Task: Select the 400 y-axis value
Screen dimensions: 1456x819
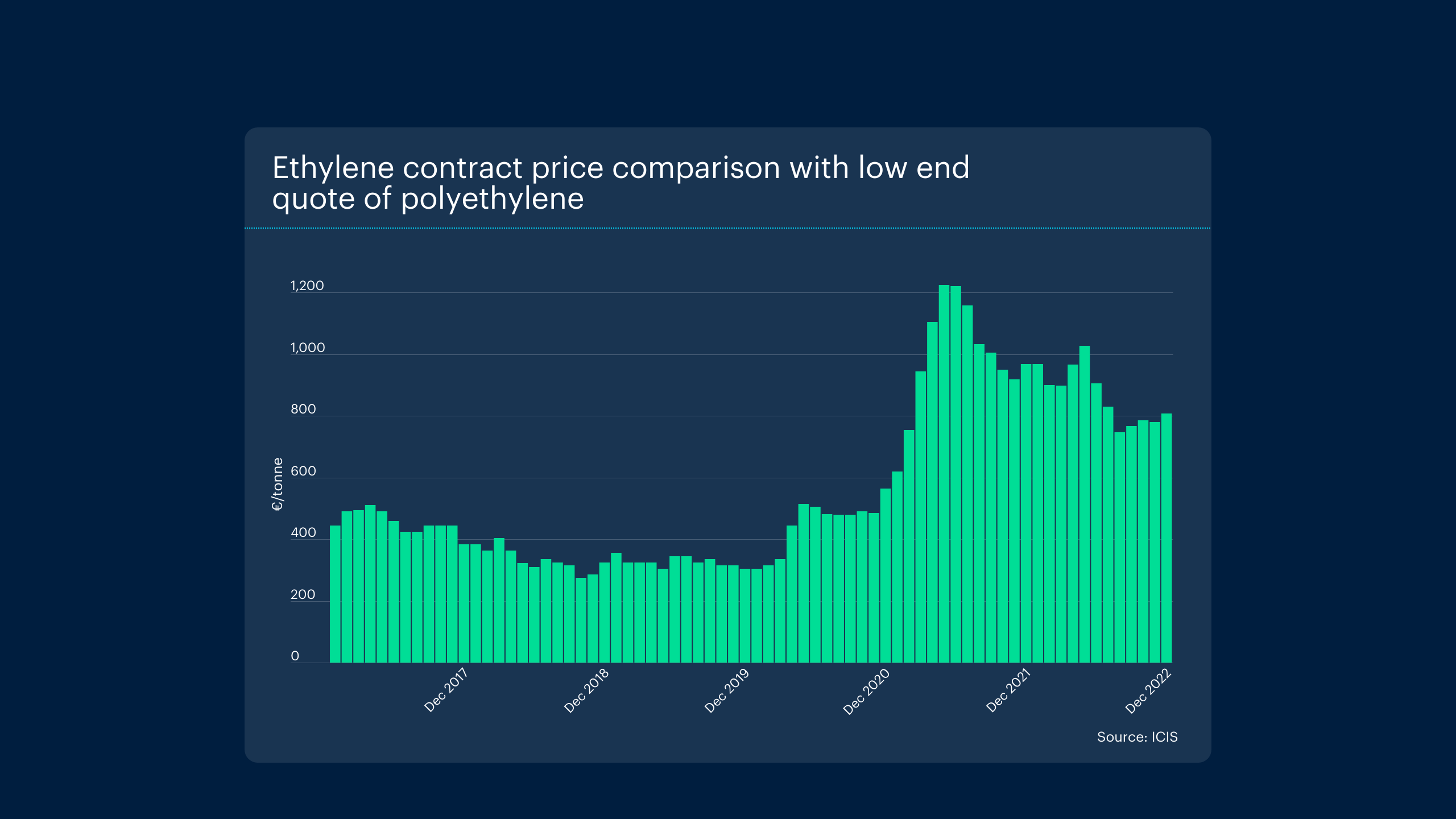Action: [x=303, y=532]
